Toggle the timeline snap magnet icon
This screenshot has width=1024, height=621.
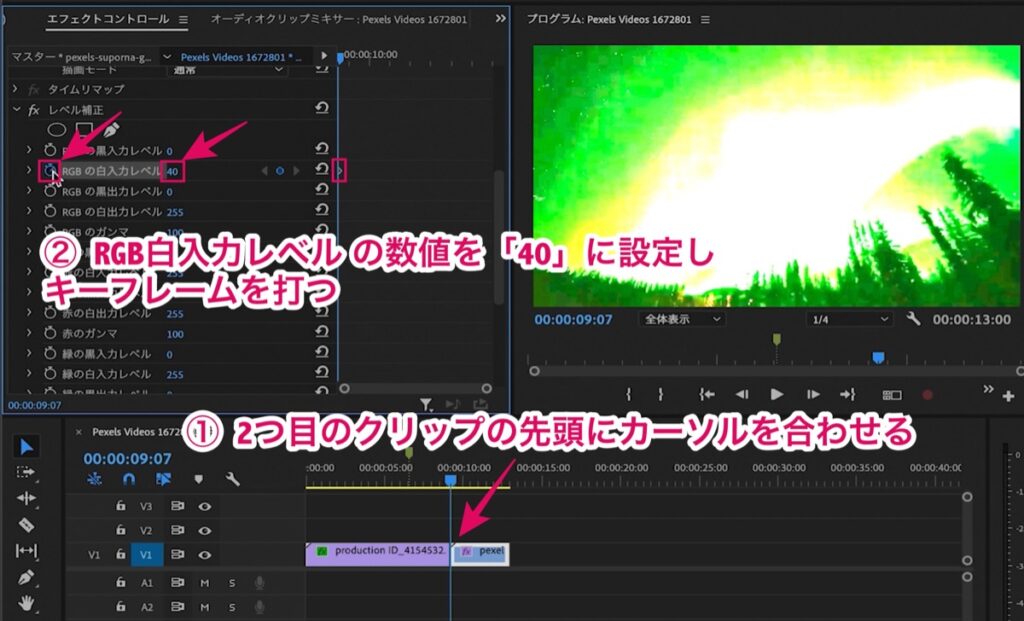point(129,480)
